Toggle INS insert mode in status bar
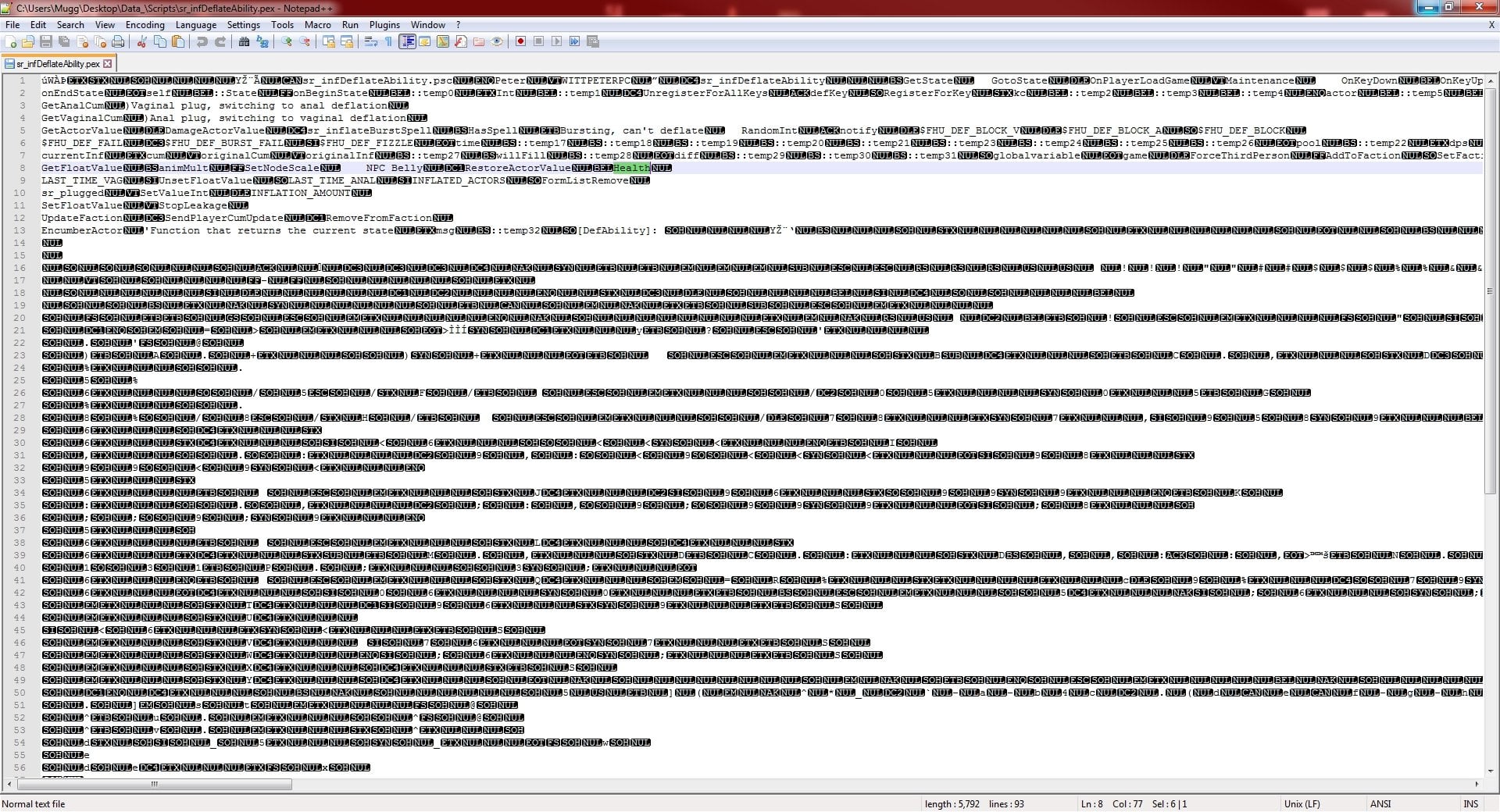 click(x=1471, y=803)
